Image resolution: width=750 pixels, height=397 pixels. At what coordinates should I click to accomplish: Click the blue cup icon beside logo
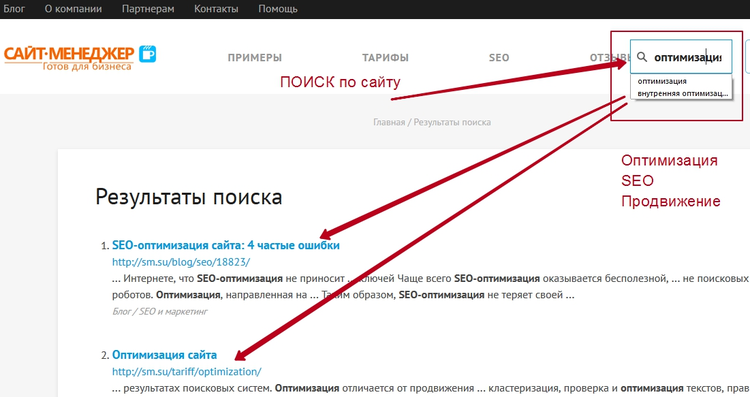tap(147, 54)
